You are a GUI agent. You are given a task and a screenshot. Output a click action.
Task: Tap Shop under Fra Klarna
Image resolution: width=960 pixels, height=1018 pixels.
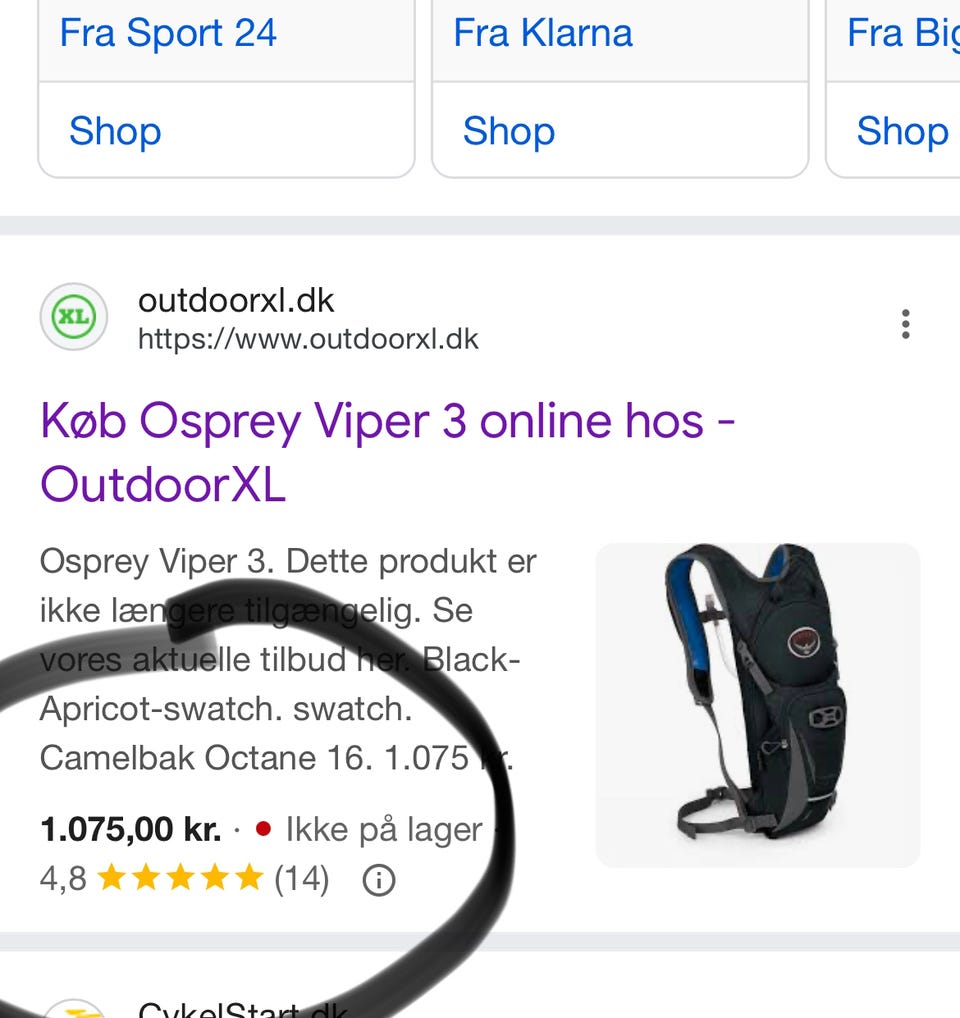[509, 131]
